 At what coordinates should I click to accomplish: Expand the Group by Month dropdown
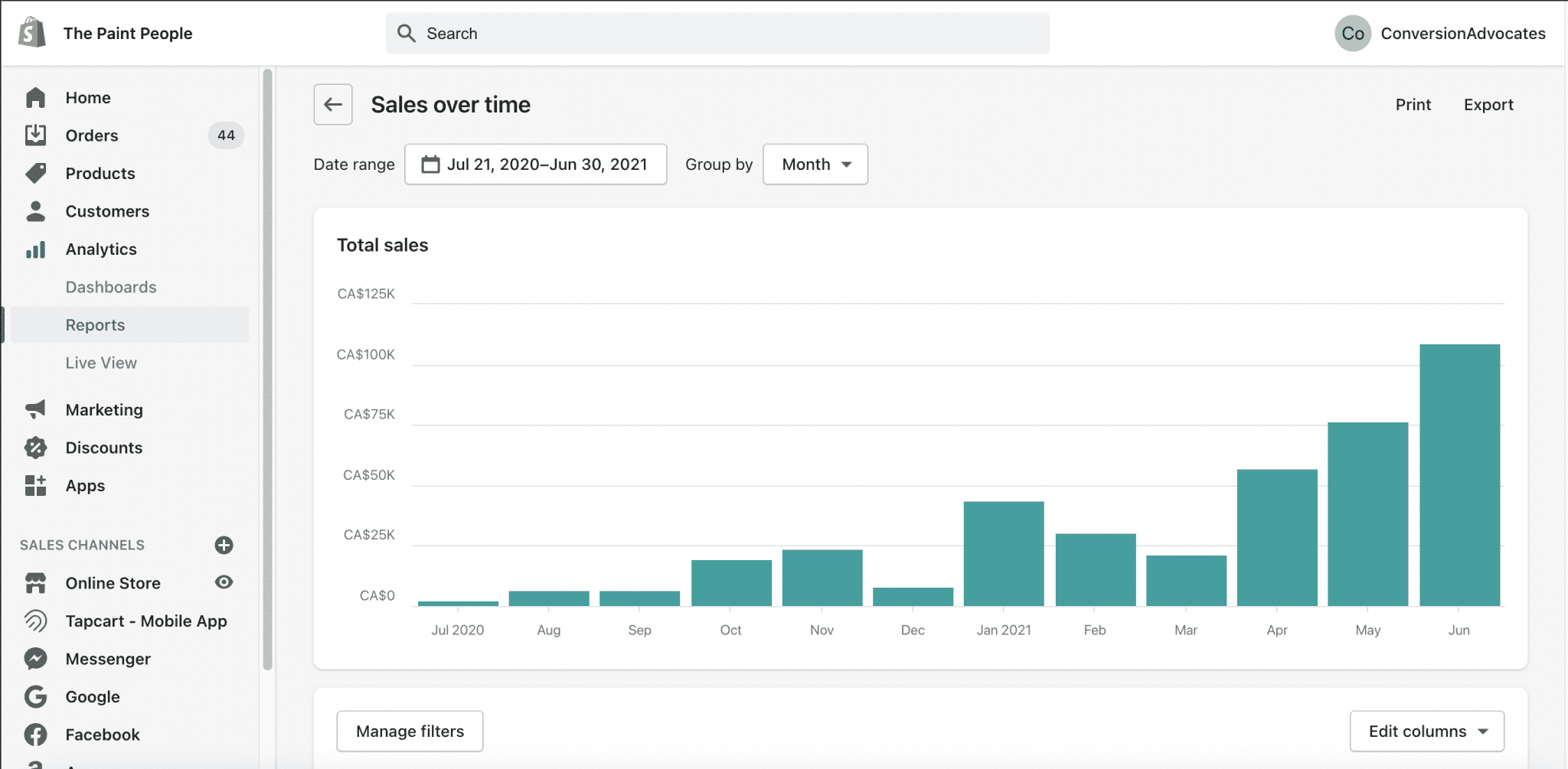[815, 165]
